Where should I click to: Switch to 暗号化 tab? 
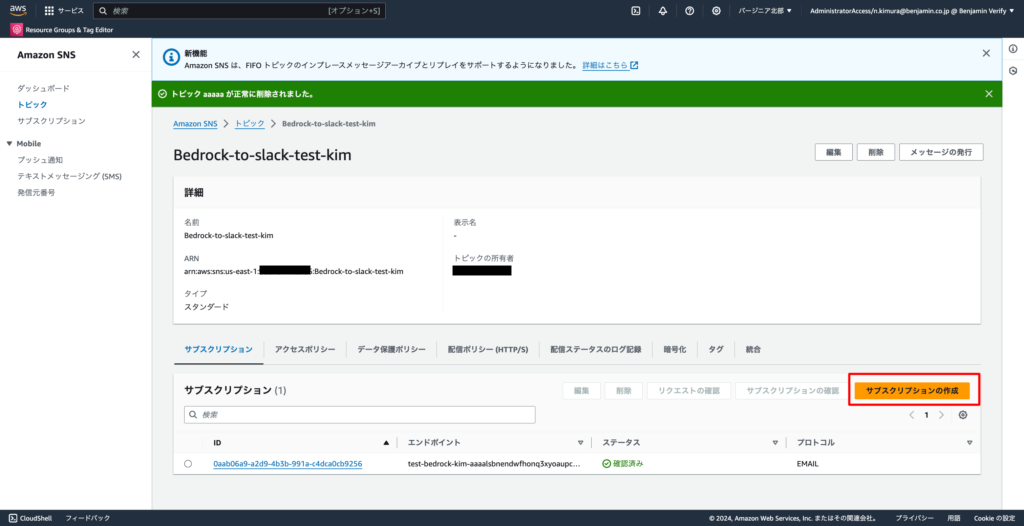(675, 350)
